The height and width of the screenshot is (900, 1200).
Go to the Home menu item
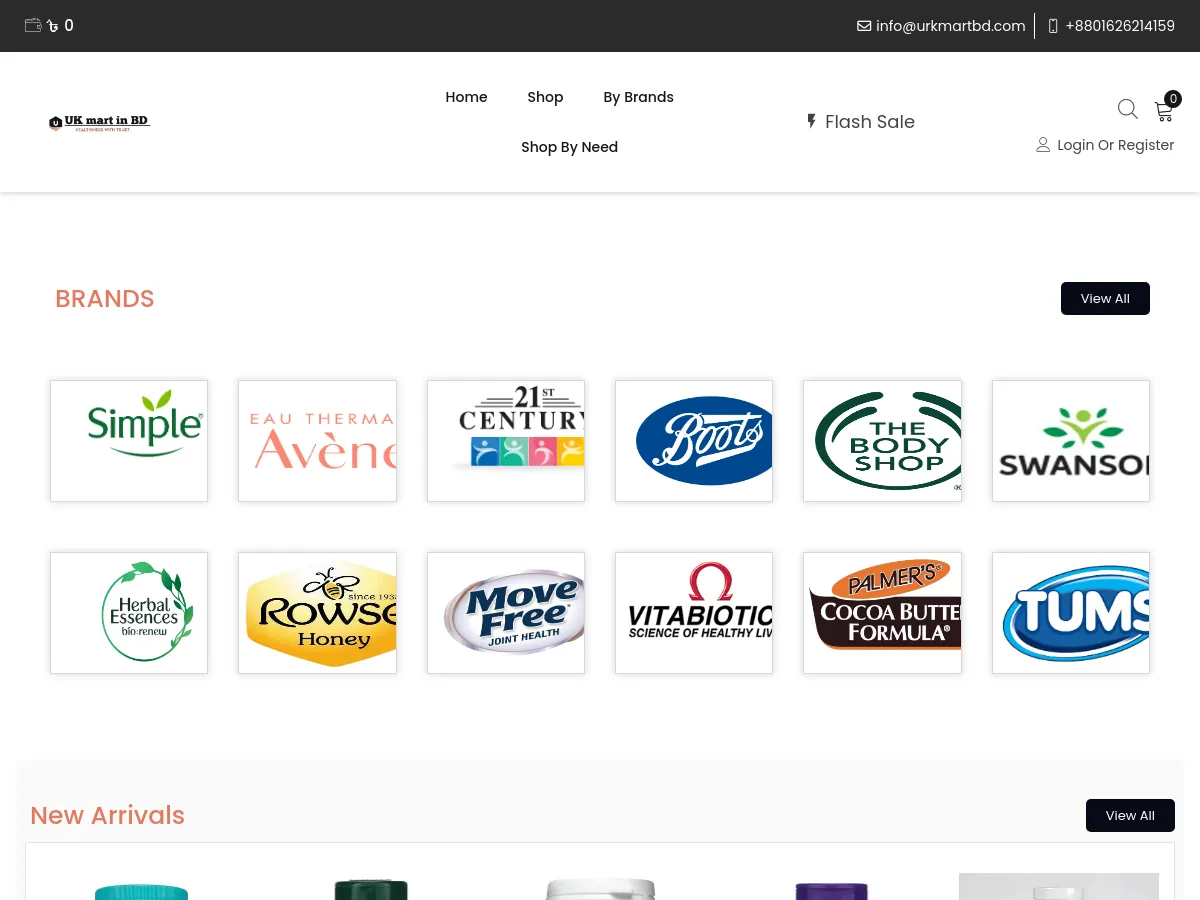click(x=466, y=97)
